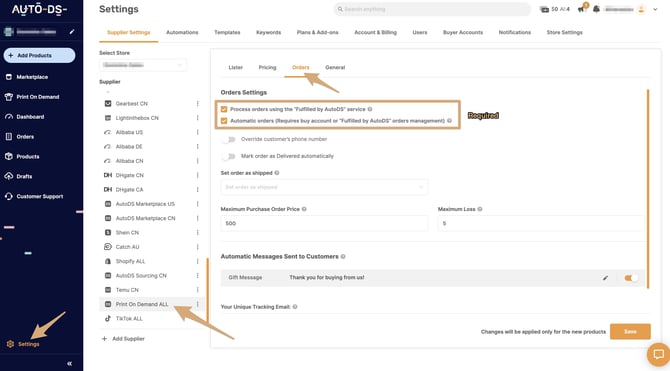Open options menu for Print On Demand ALL

[x=197, y=304]
